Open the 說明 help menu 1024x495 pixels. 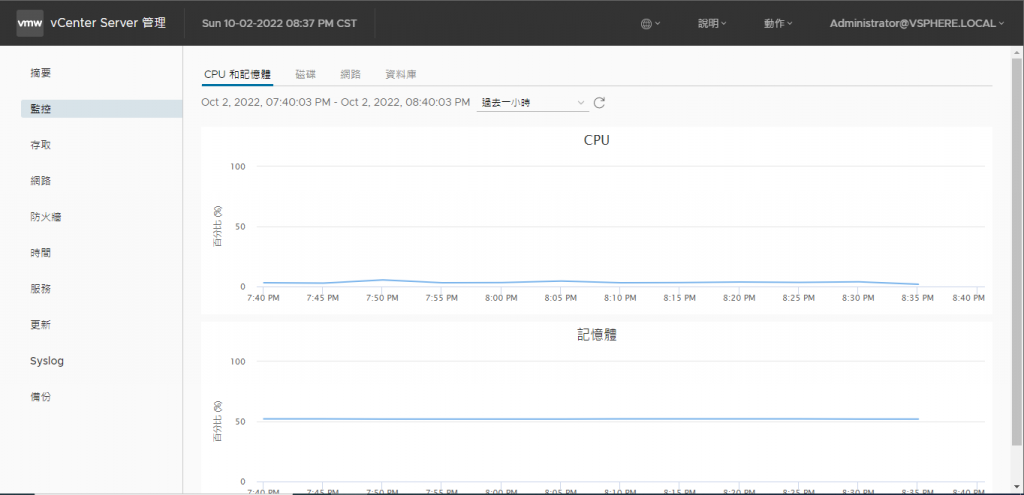(712, 24)
